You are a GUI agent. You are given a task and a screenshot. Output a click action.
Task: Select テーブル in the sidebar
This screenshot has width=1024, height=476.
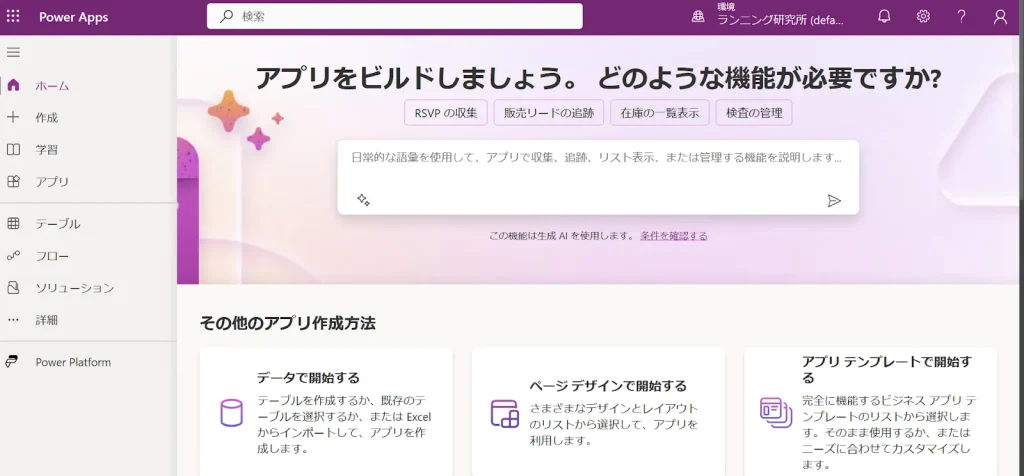coord(57,224)
